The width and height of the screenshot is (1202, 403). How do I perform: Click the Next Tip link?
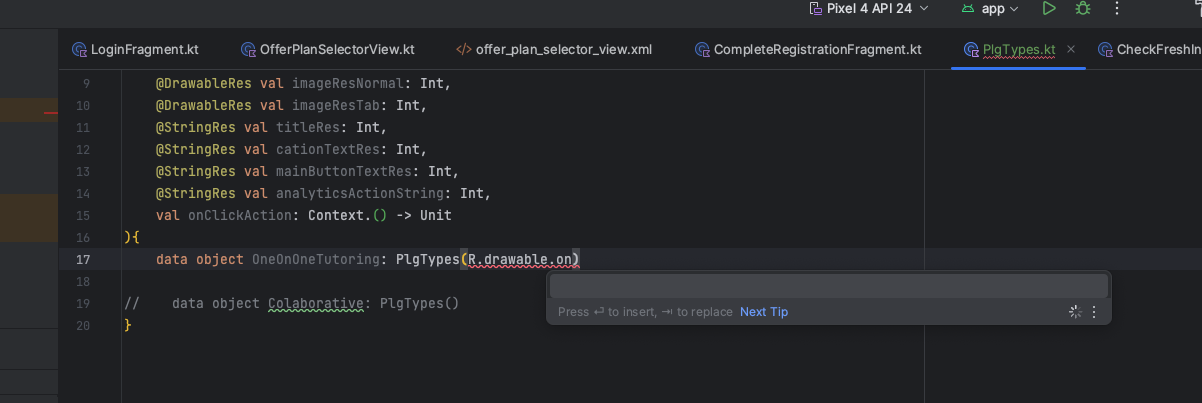click(764, 312)
